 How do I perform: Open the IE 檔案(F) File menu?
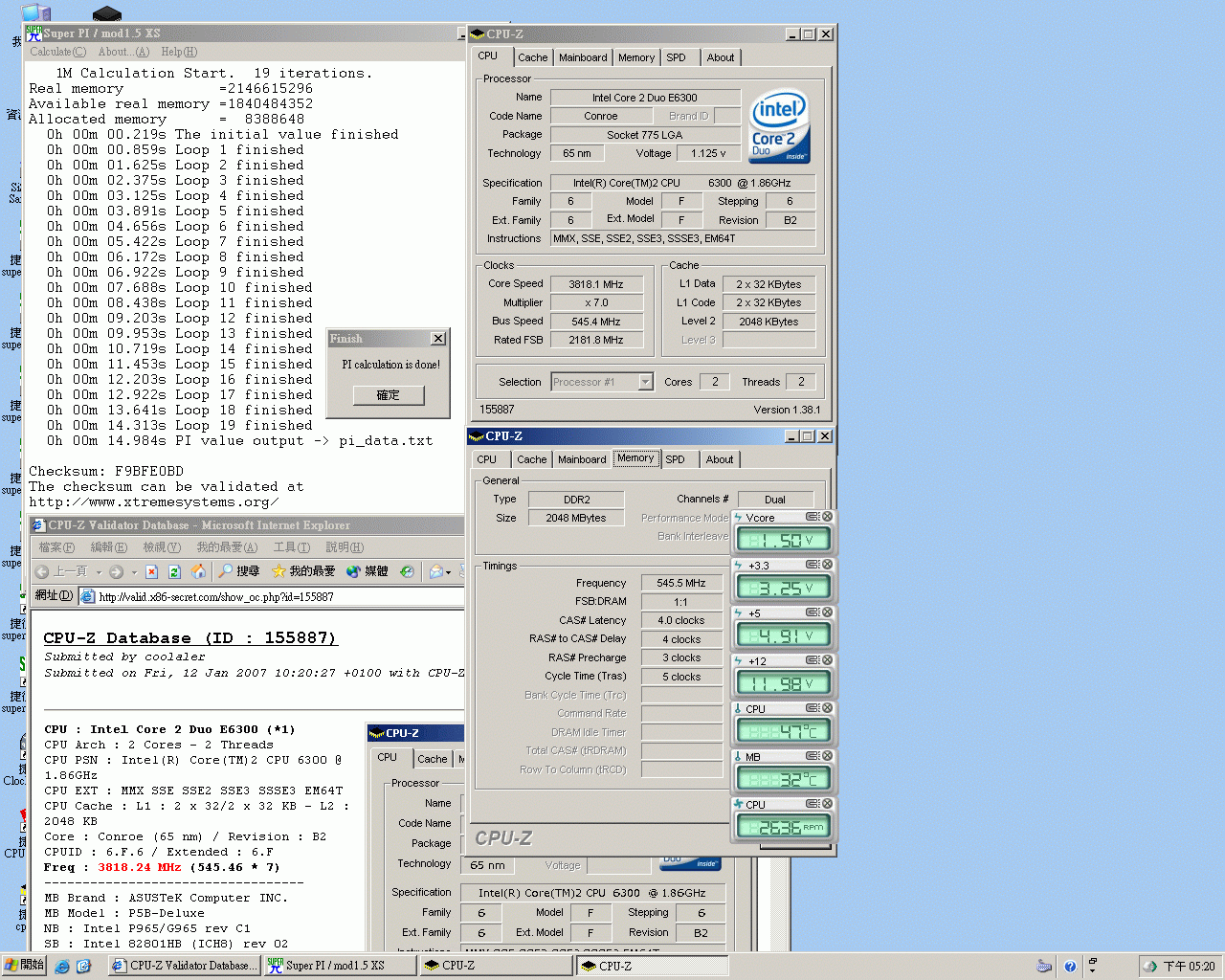[56, 547]
